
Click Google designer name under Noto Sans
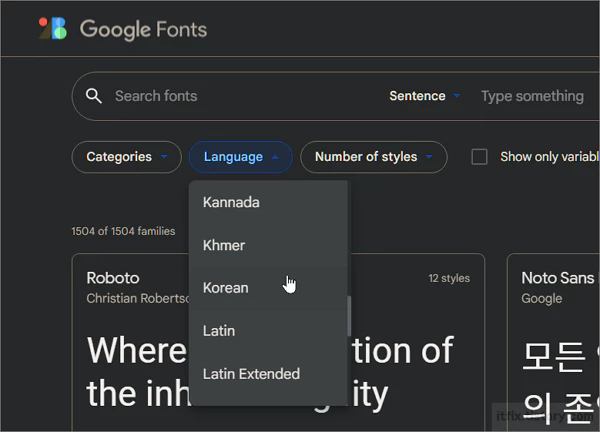[542, 298]
